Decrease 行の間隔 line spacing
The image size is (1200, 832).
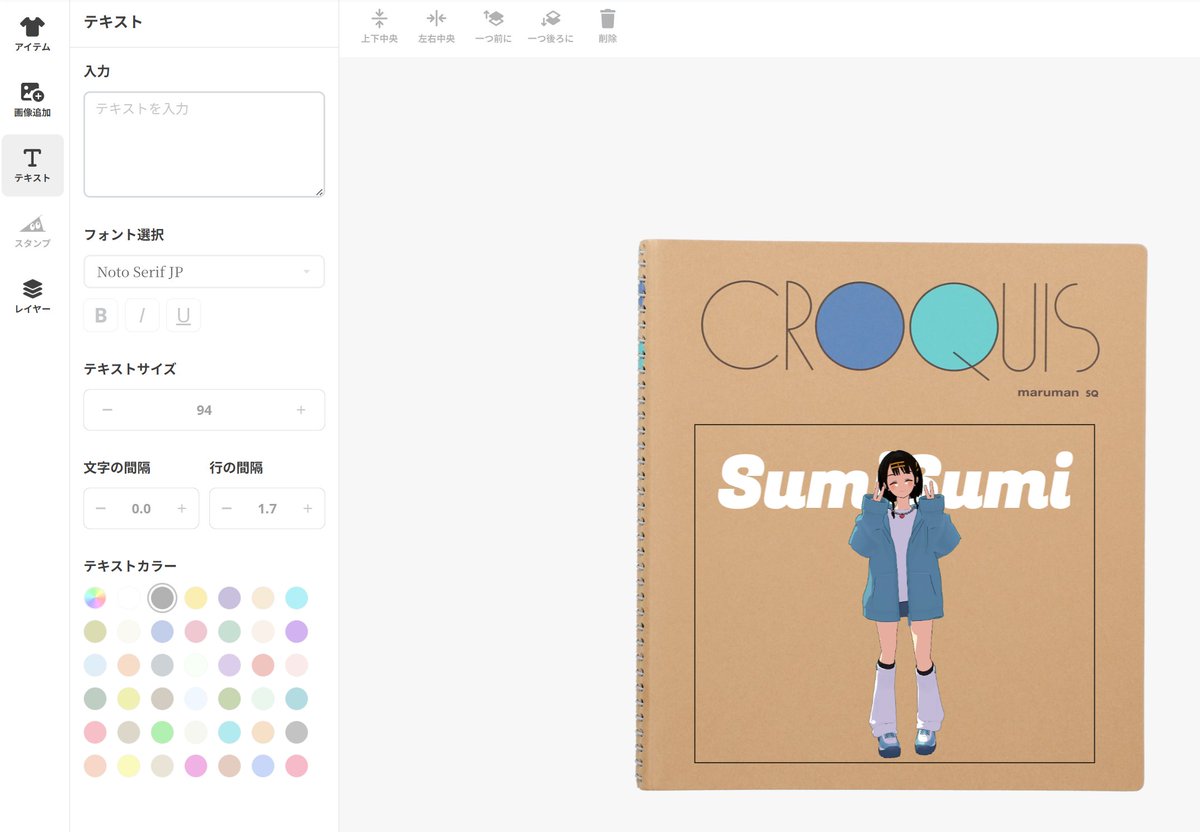click(x=227, y=509)
